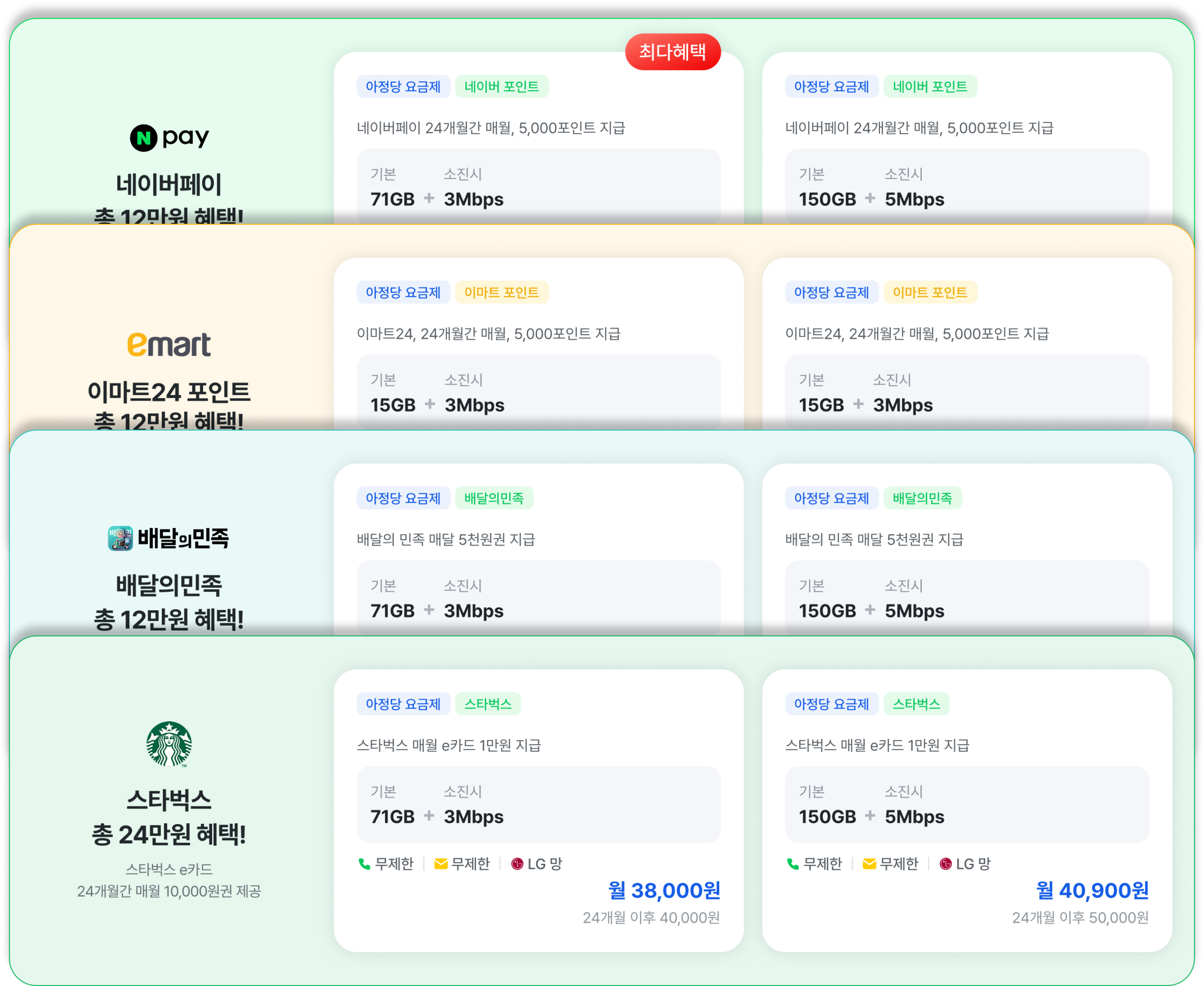Click 3Mbps value on Naver 71GB card
The height and width of the screenshot is (986, 1204).
474,199
